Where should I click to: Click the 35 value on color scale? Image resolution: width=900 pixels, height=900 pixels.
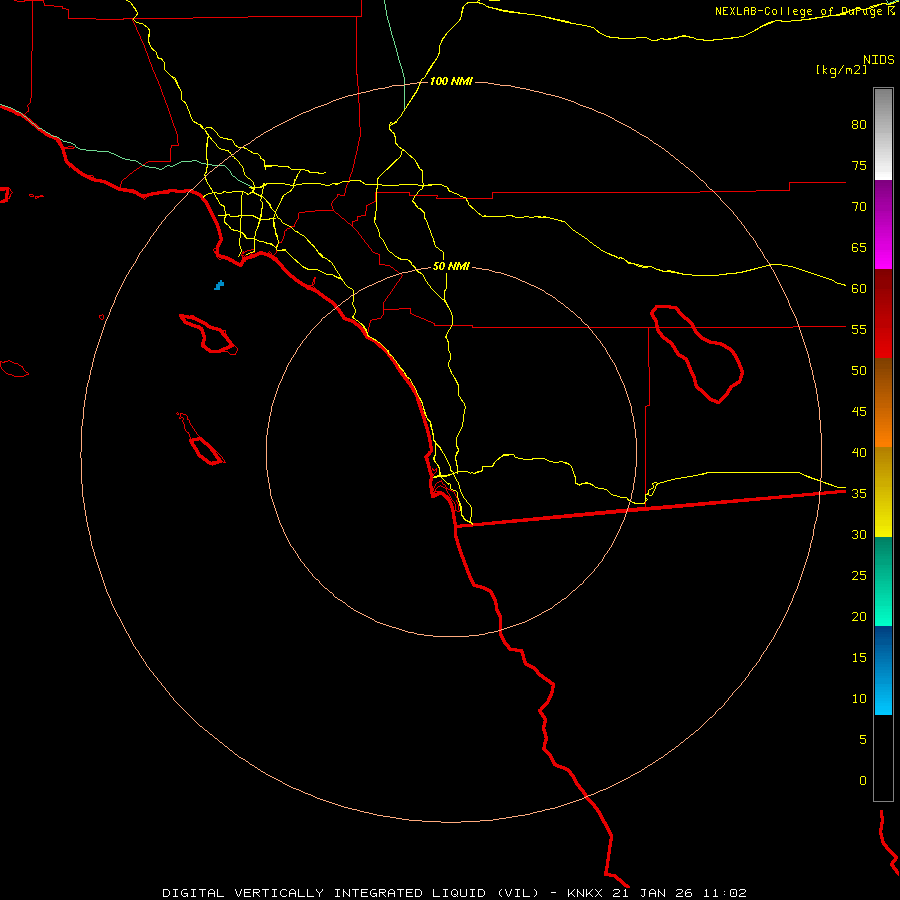click(x=859, y=494)
